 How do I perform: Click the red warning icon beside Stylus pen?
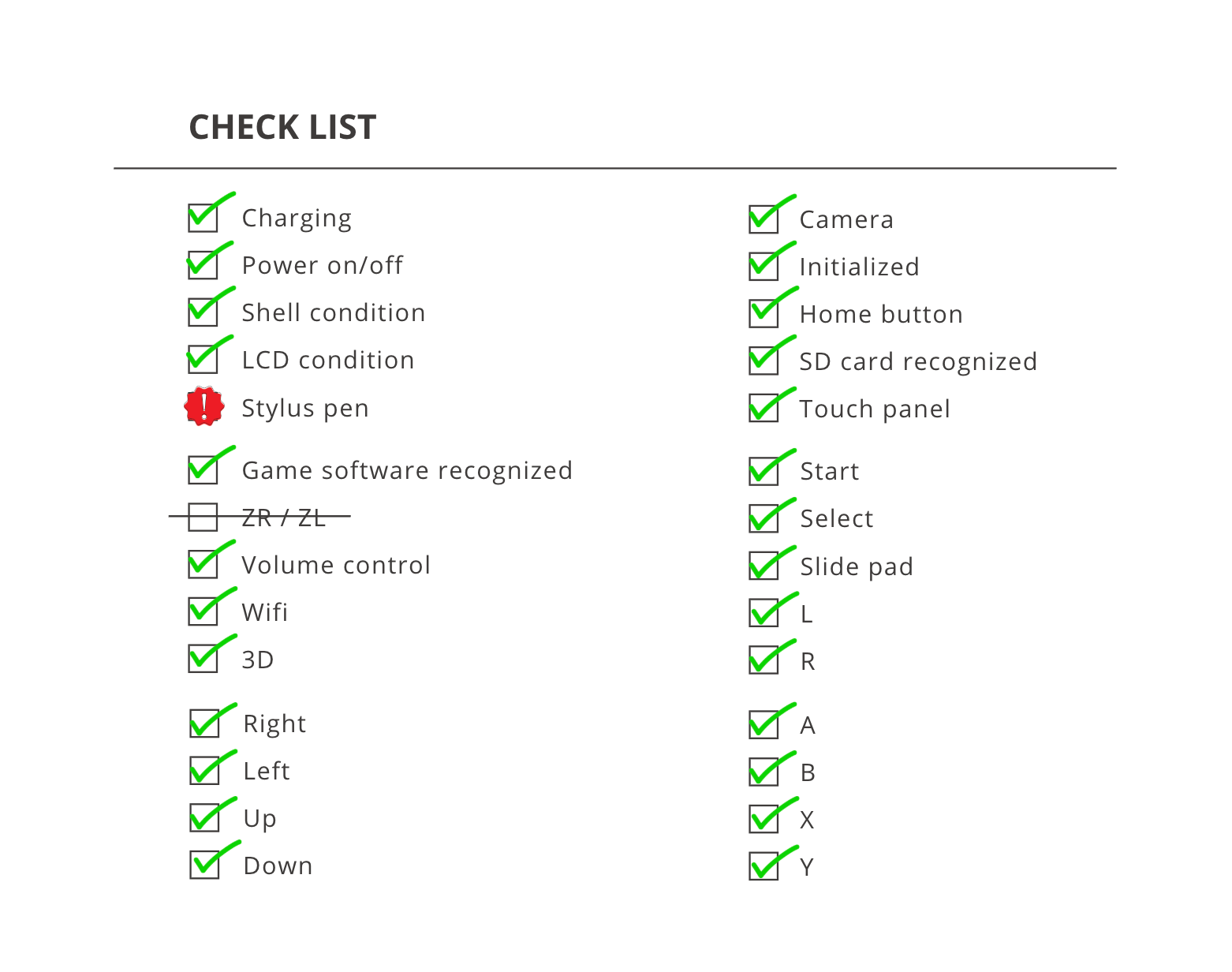[x=204, y=406]
